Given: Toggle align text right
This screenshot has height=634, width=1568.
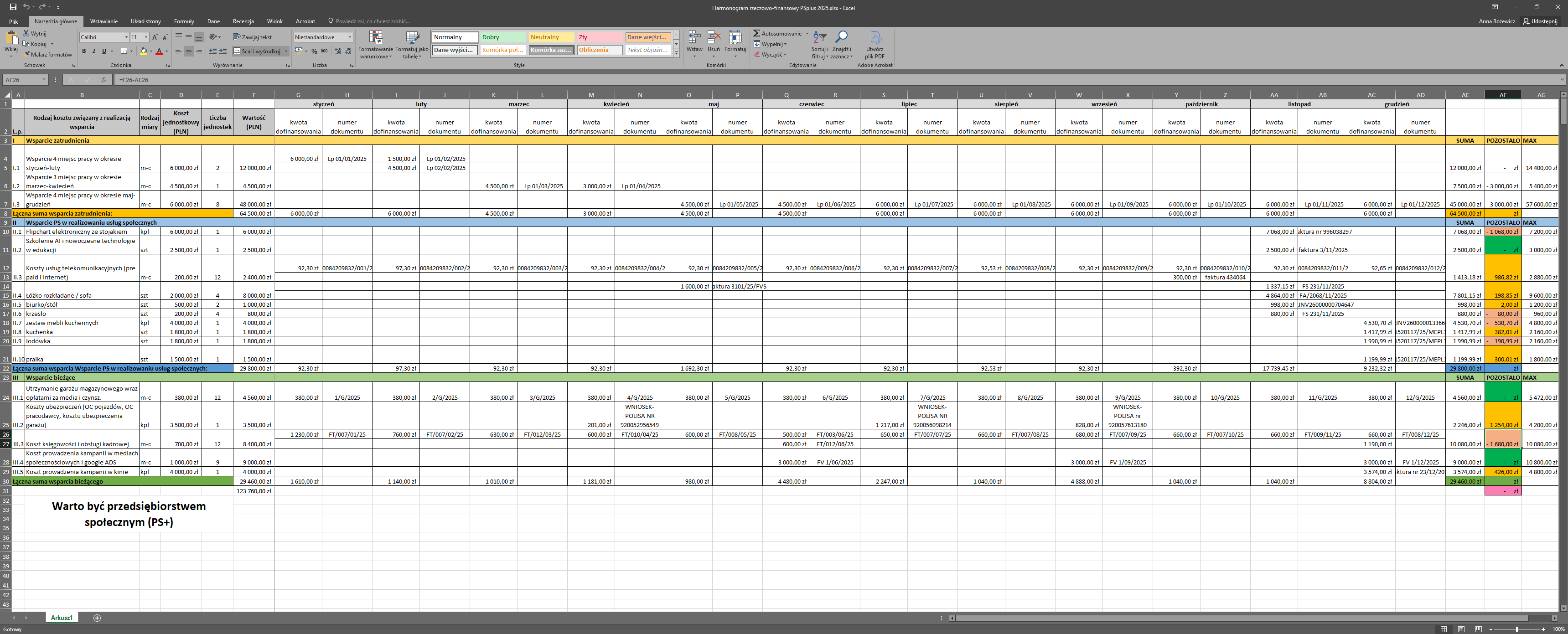Looking at the screenshot, I should 198,51.
